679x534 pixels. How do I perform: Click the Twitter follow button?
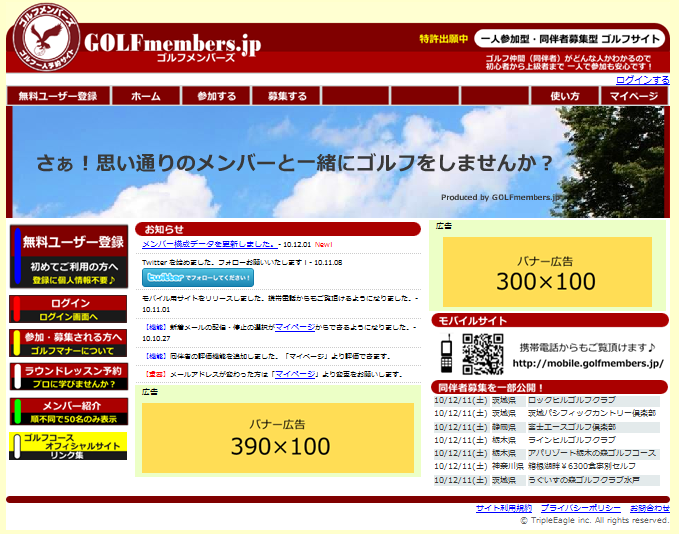[198, 278]
